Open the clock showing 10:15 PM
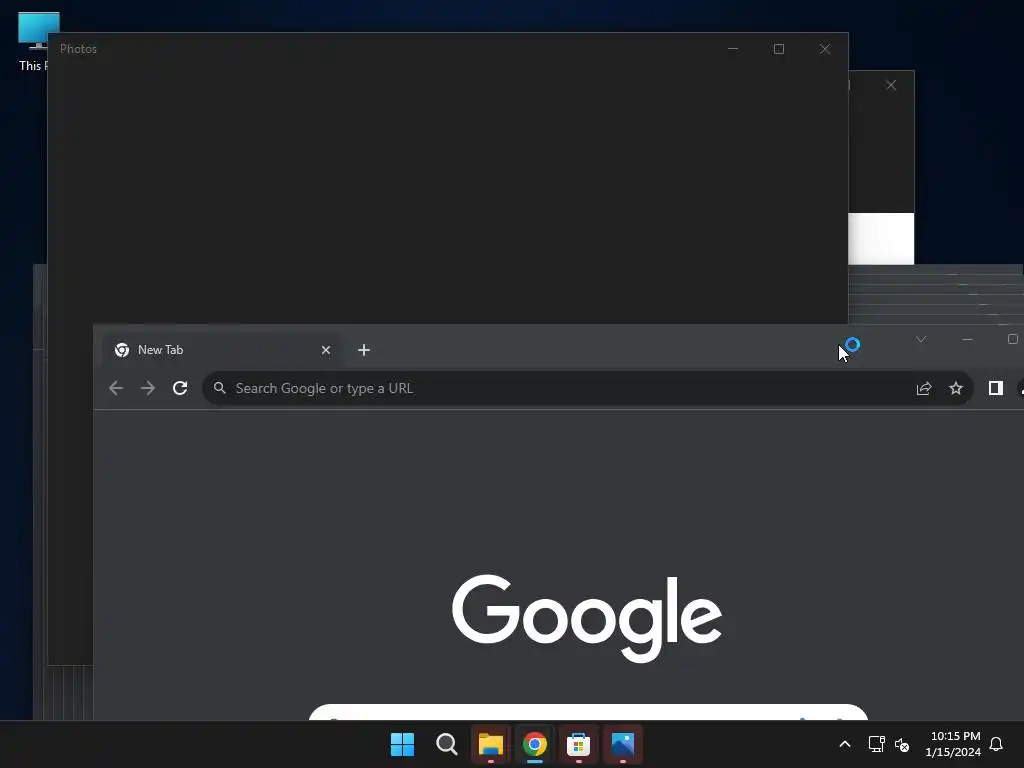1024x768 pixels. 953,744
